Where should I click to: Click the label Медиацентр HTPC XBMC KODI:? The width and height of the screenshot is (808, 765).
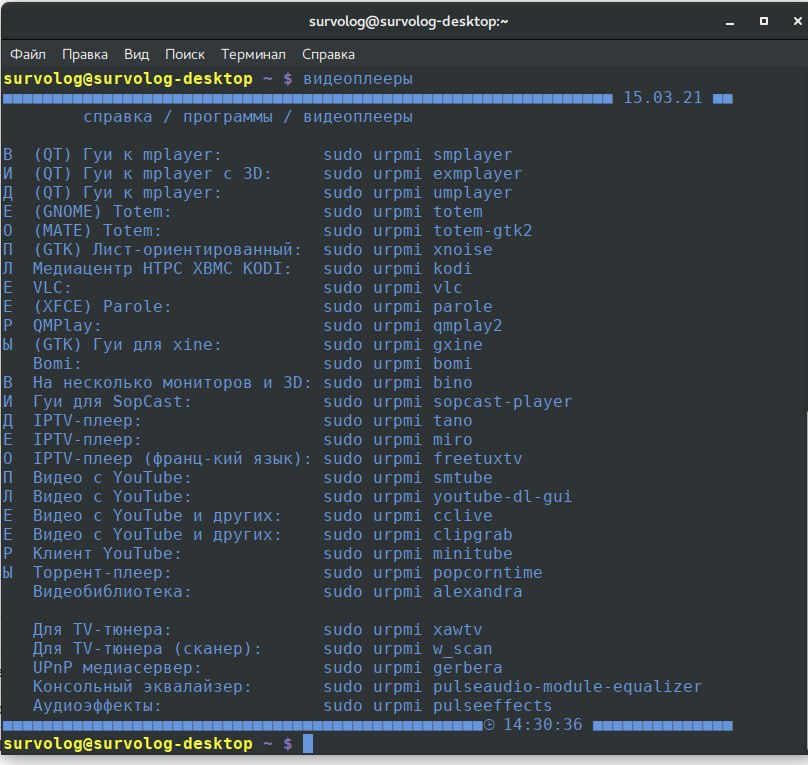pyautogui.click(x=162, y=269)
